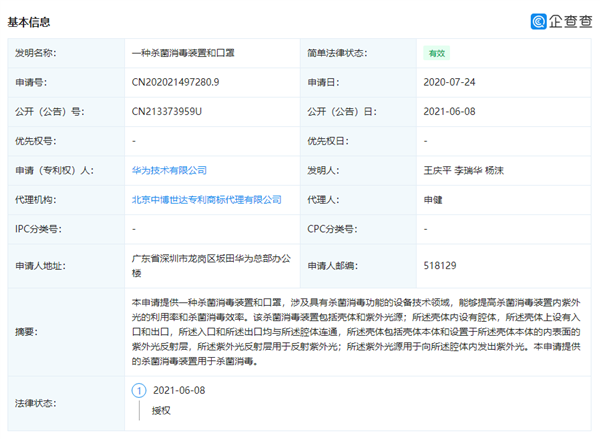Screen dimensions: 600x439
Task: Click the publication number CN213373959U
Action: click(167, 111)
